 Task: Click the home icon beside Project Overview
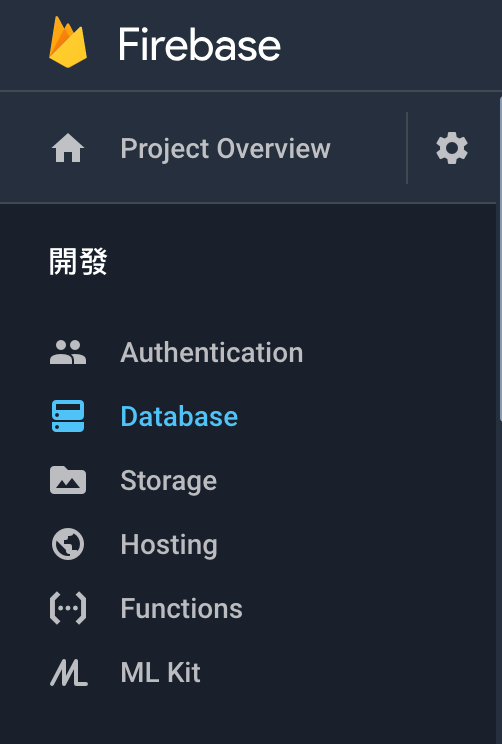pyautogui.click(x=68, y=148)
